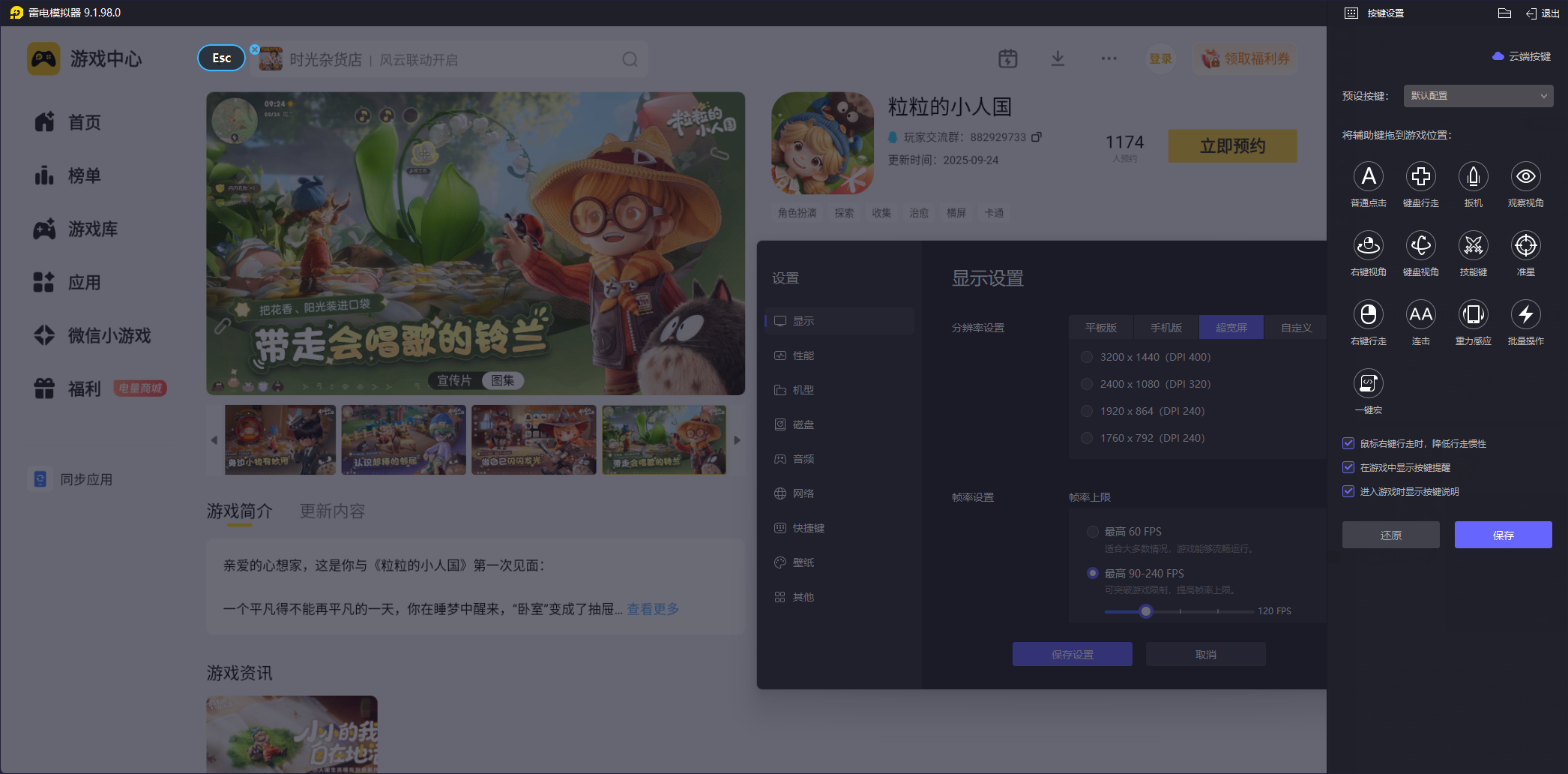Screen dimensions: 1568x774
Task: Toggle 在游戏中显示按键提醒 checkbox
Action: (x=1348, y=467)
